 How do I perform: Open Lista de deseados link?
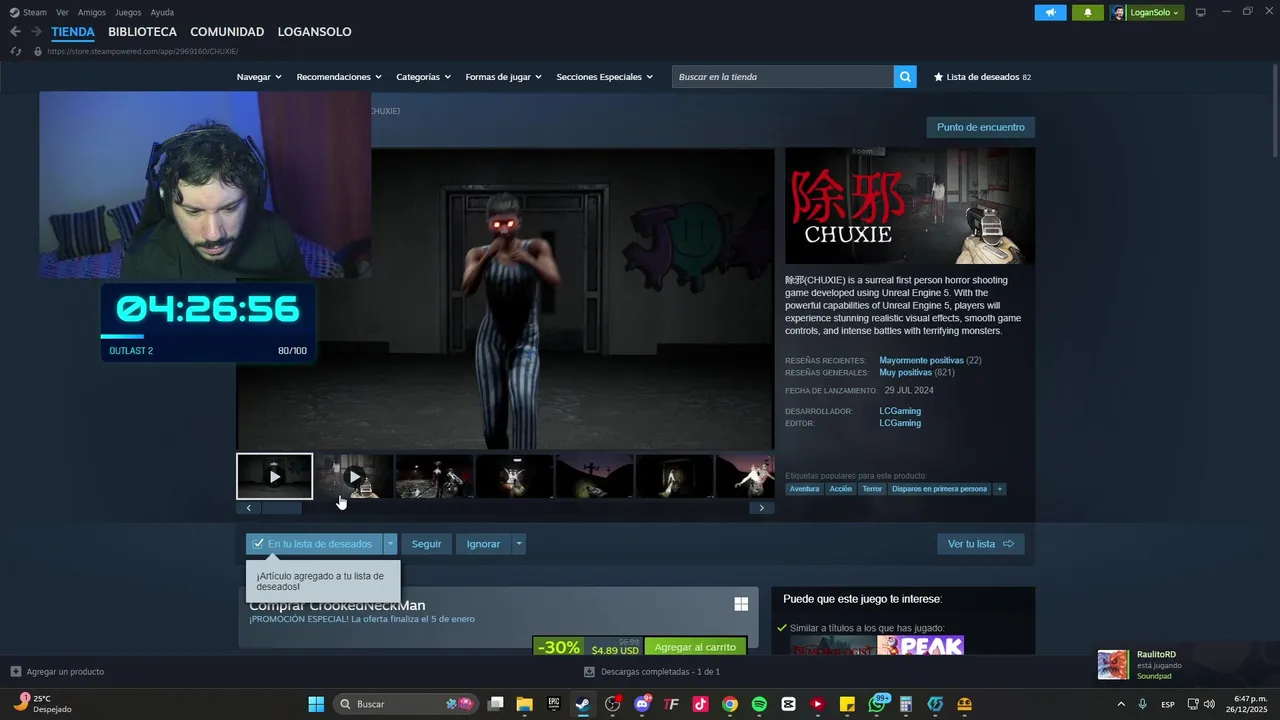(x=982, y=77)
